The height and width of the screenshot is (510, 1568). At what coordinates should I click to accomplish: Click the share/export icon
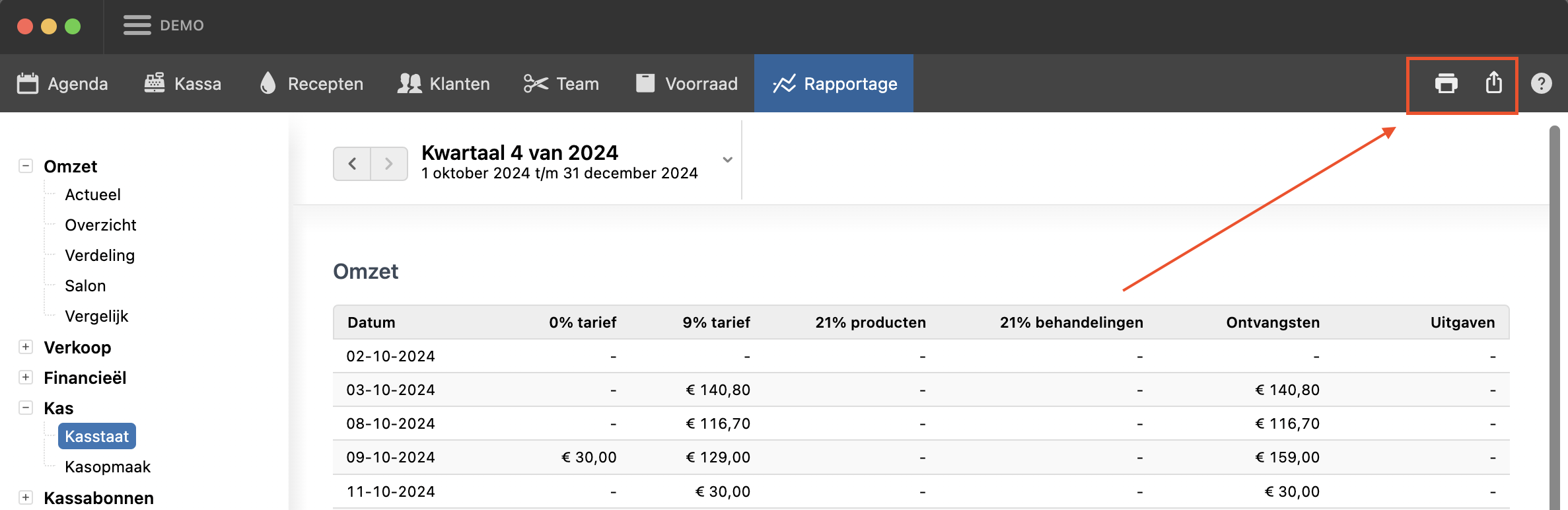[x=1493, y=83]
